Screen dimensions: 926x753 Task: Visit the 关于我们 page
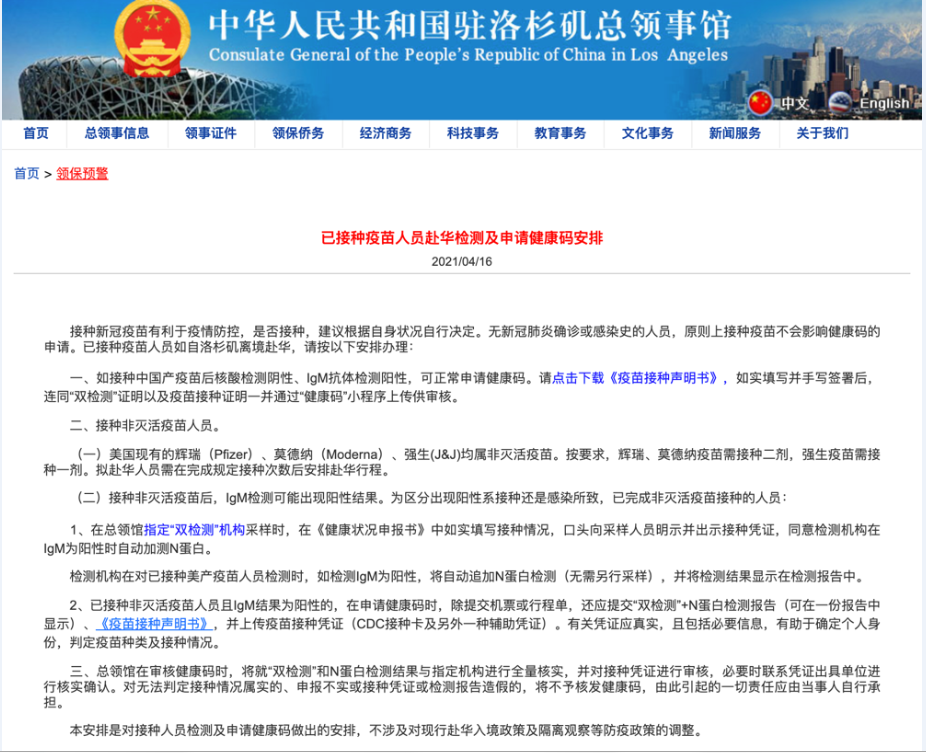[x=822, y=133]
